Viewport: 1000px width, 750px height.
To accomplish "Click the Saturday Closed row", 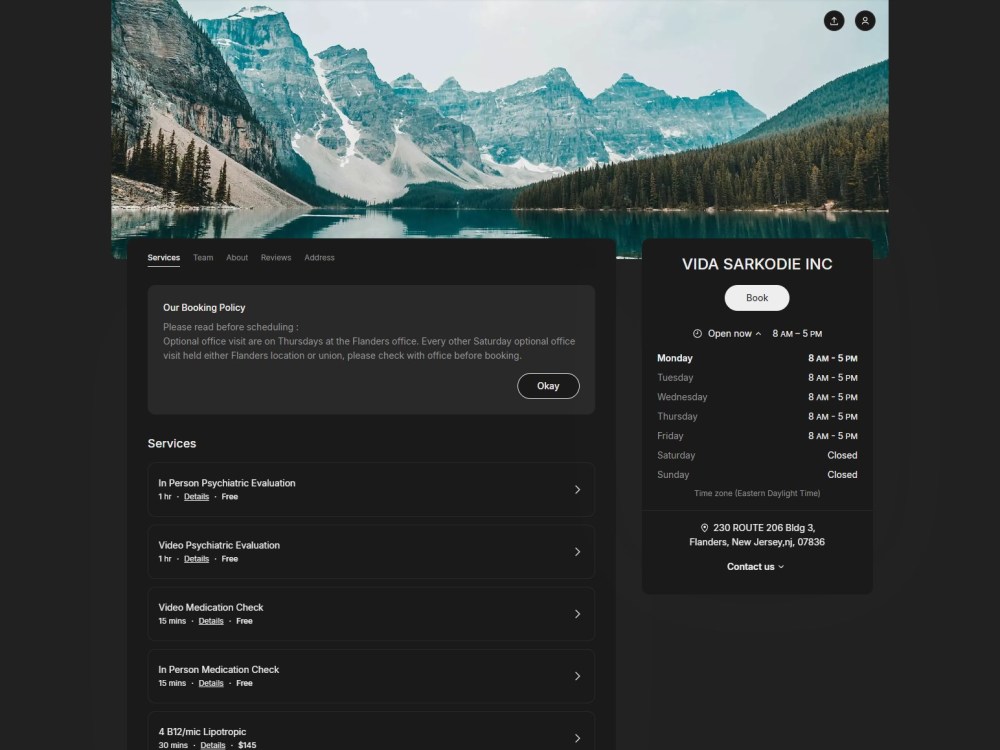I will (x=757, y=455).
